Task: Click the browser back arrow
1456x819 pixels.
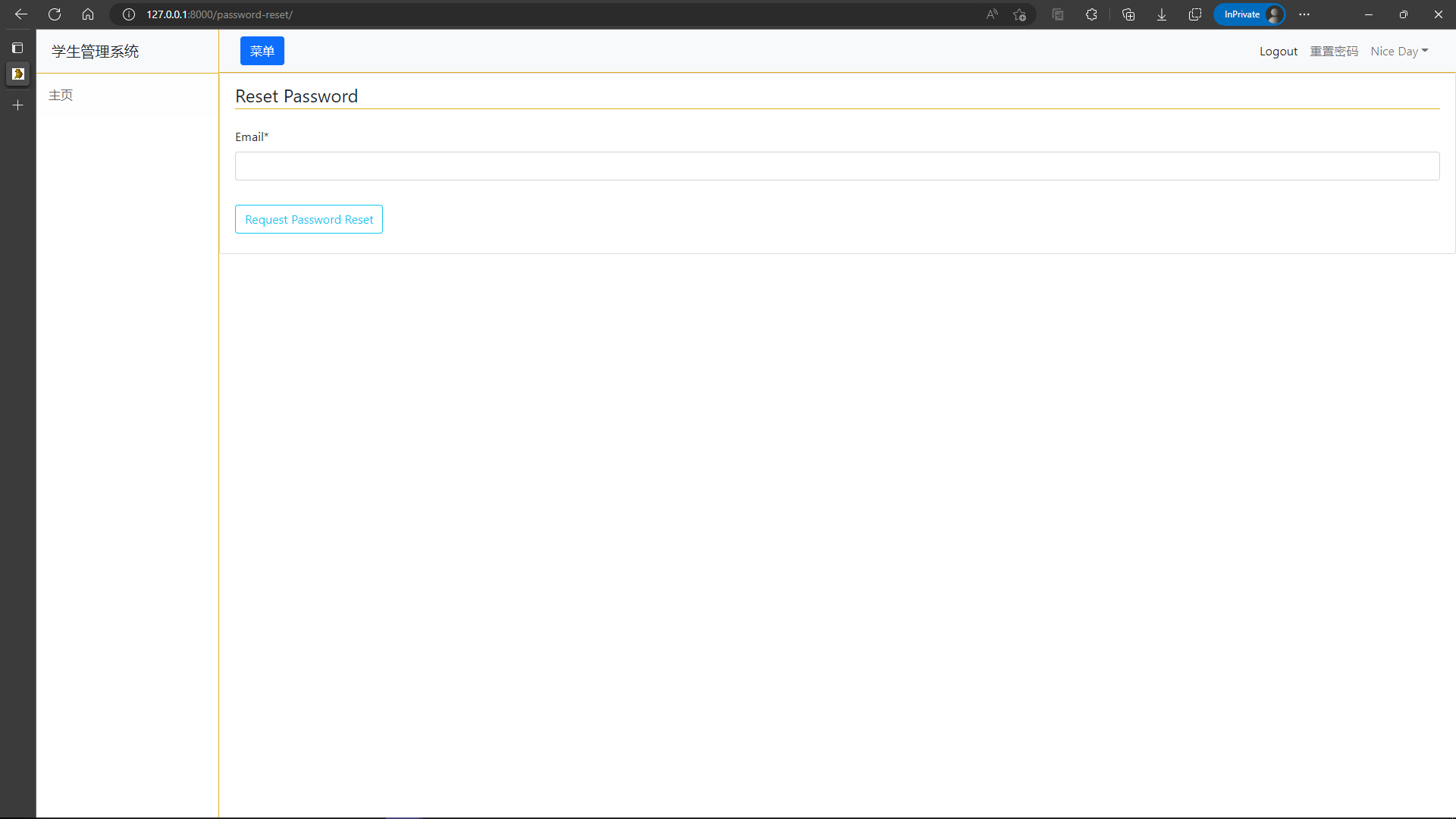Action: click(x=20, y=14)
